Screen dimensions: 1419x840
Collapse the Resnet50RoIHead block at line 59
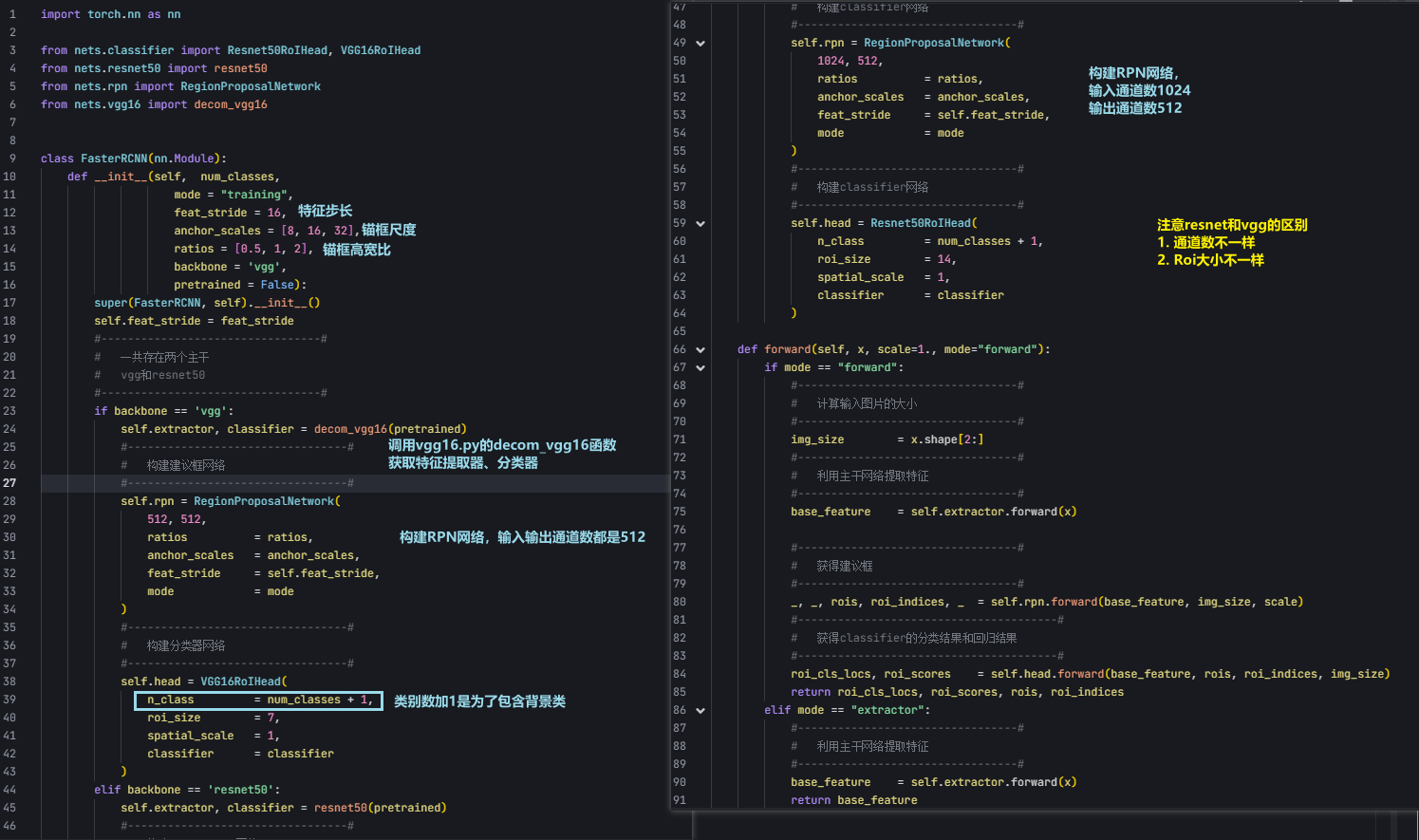tap(700, 224)
